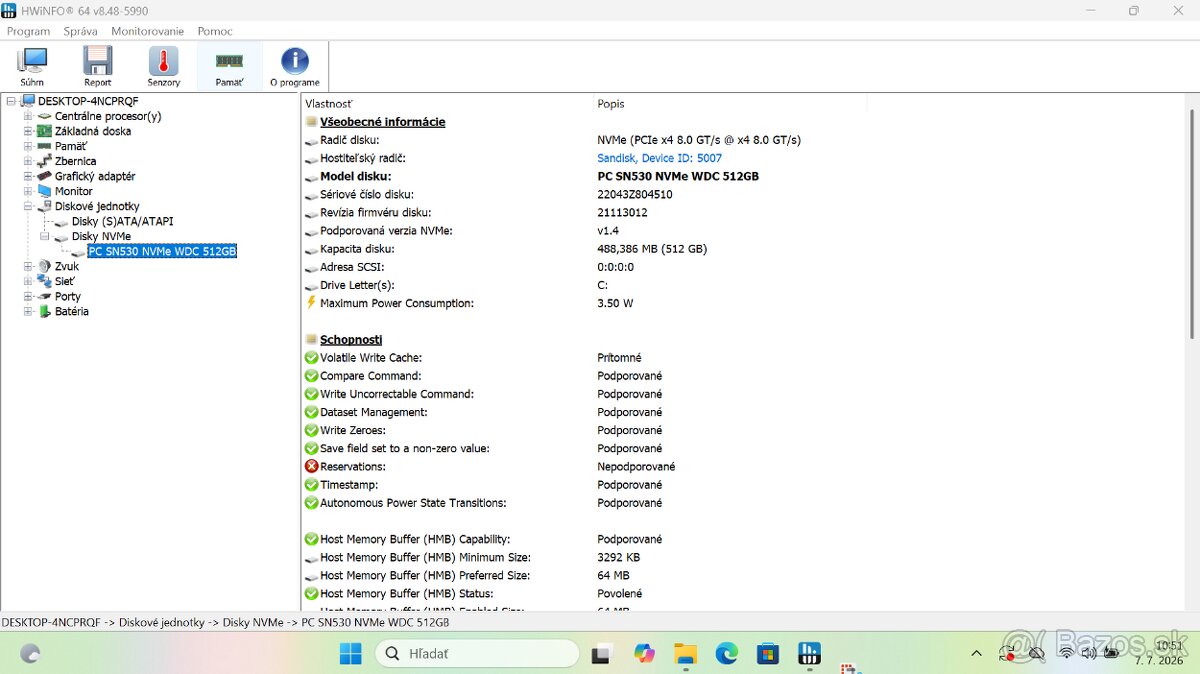
Task: Click the taskbar Hľadať search field
Action: tap(477, 654)
